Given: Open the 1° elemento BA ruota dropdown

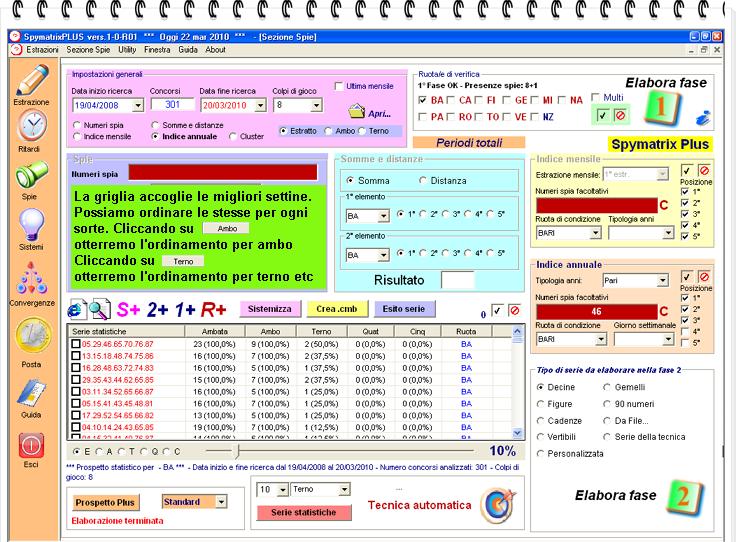Looking at the screenshot, I should pos(383,216).
